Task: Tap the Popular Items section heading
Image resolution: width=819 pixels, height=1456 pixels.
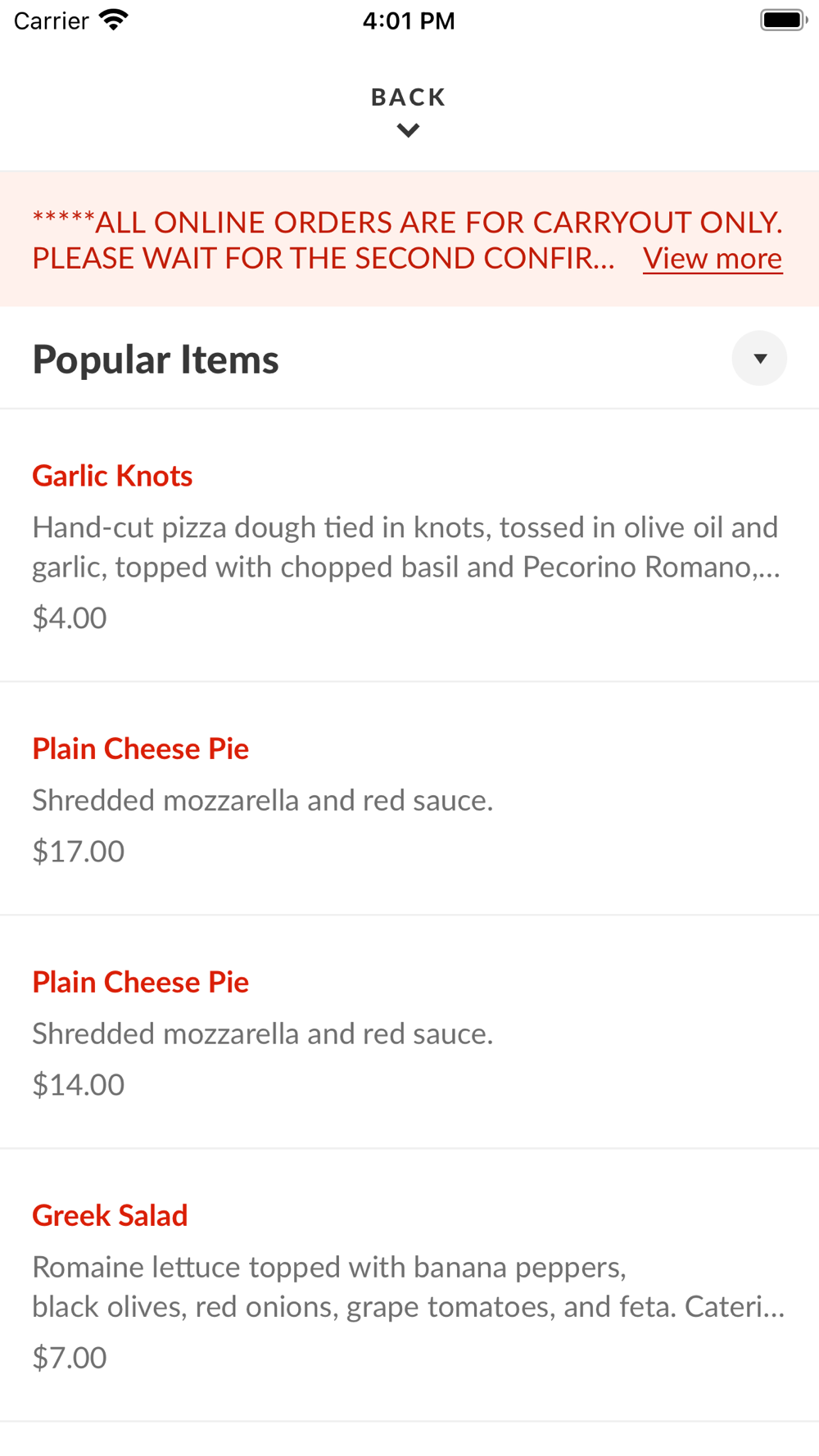Action: pos(156,359)
